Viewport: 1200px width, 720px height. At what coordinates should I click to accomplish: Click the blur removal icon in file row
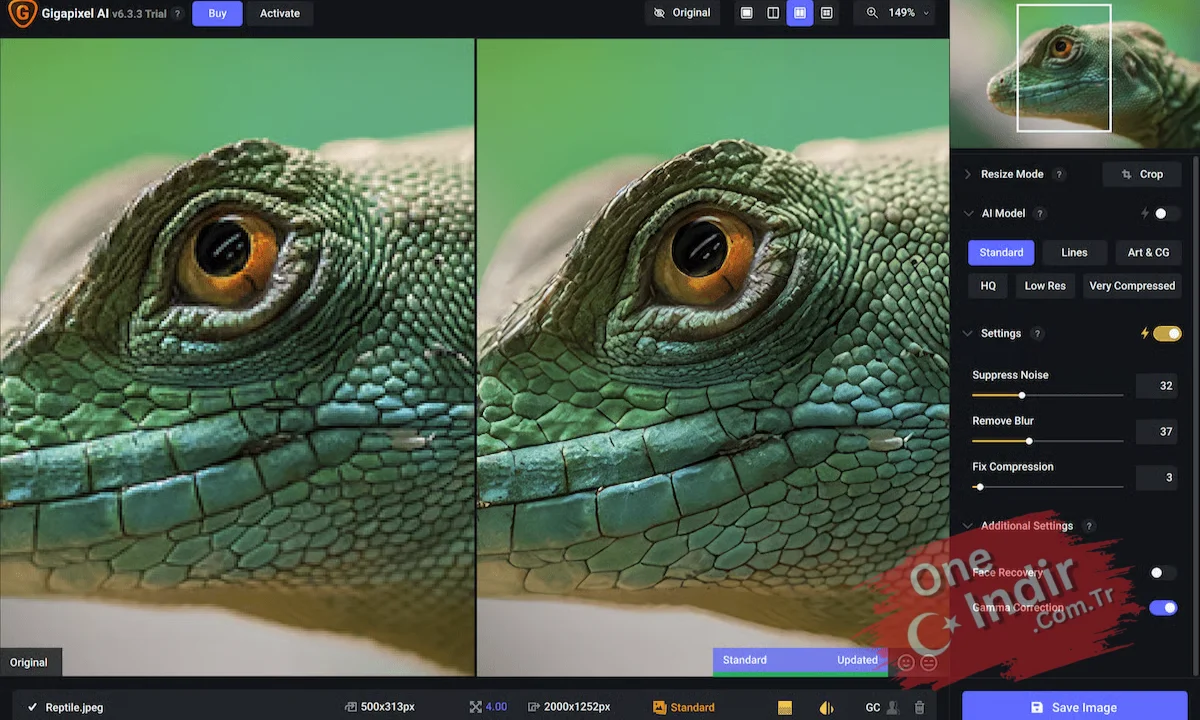pos(826,707)
